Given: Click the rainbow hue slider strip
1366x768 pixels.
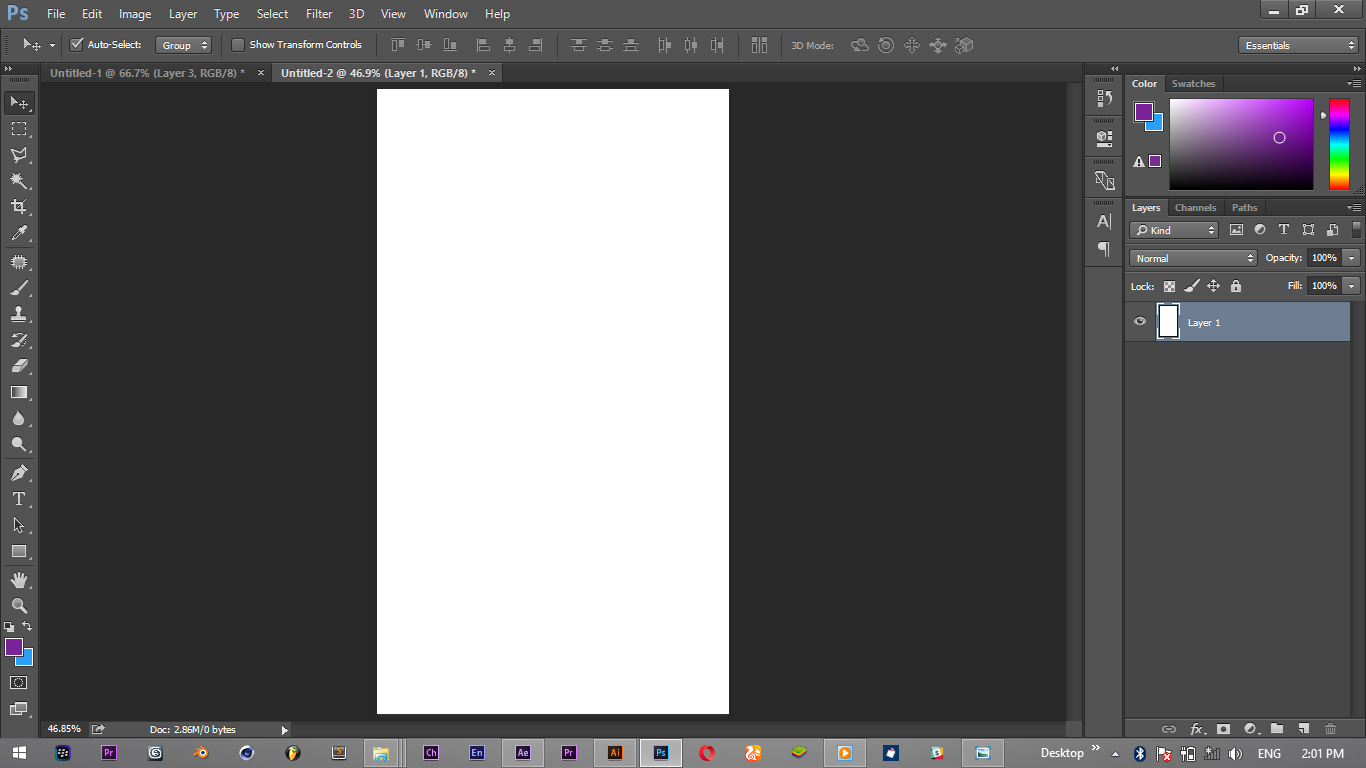Looking at the screenshot, I should click(x=1339, y=144).
